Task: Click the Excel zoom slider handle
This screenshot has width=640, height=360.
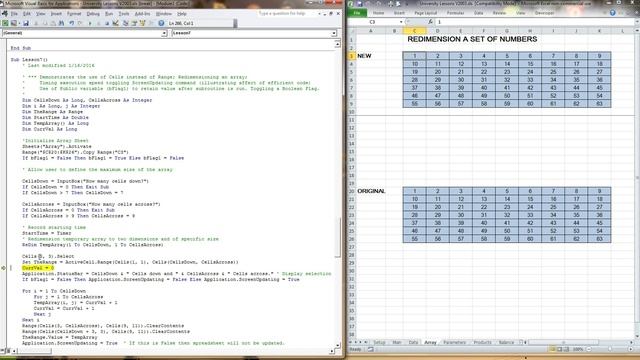Action: click(610, 349)
